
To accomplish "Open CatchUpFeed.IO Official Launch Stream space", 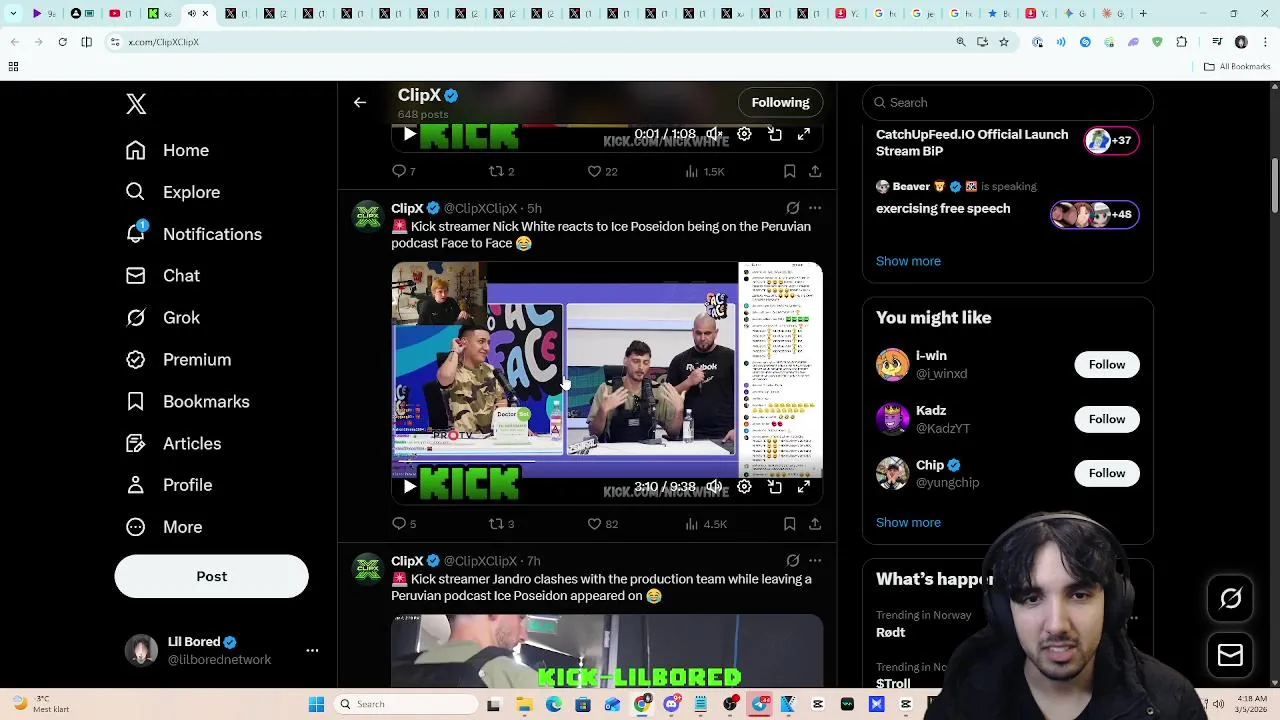I will point(1007,143).
